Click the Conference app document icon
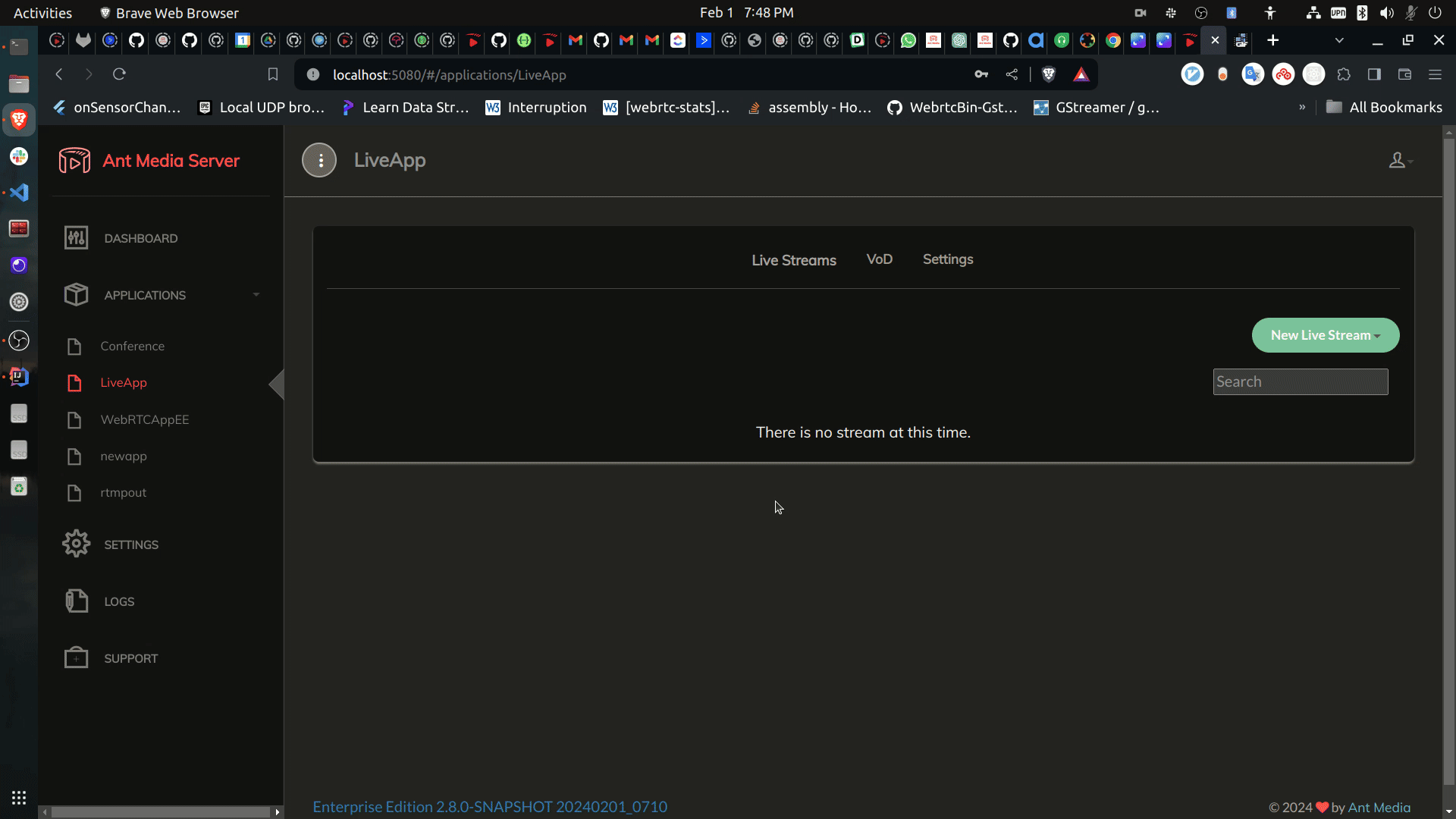The height and width of the screenshot is (819, 1456). (74, 347)
